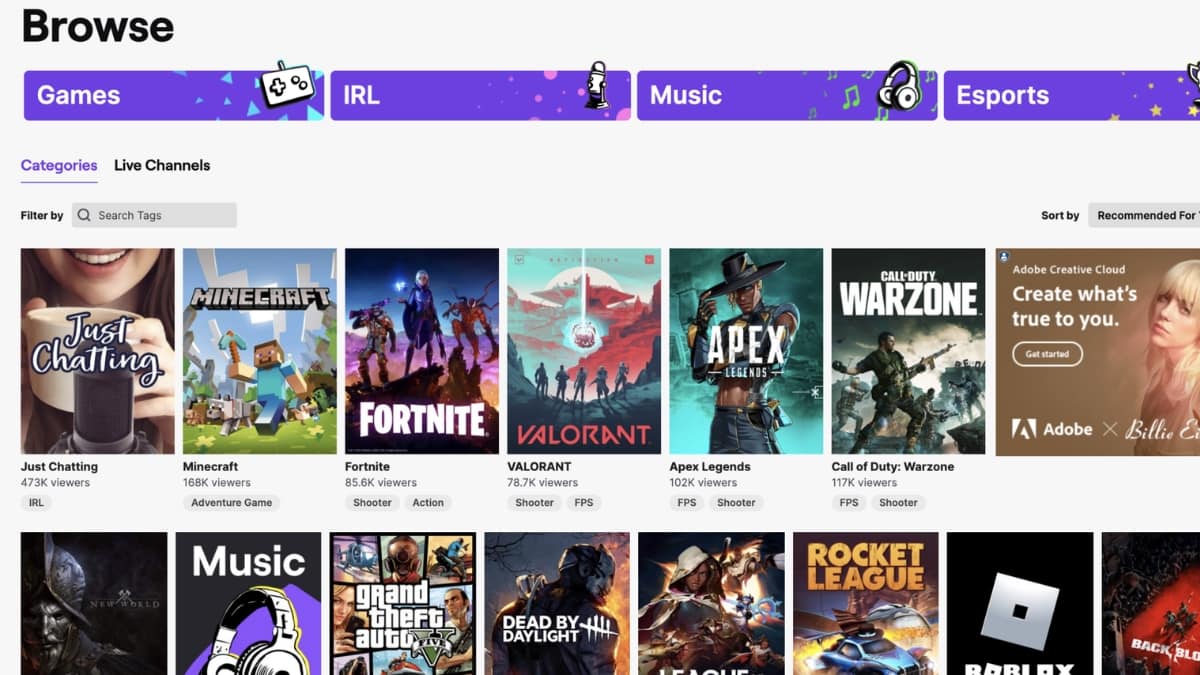Open the Adobe Creative Cloud advertisement
This screenshot has height=675, width=1200.
pos(1098,351)
